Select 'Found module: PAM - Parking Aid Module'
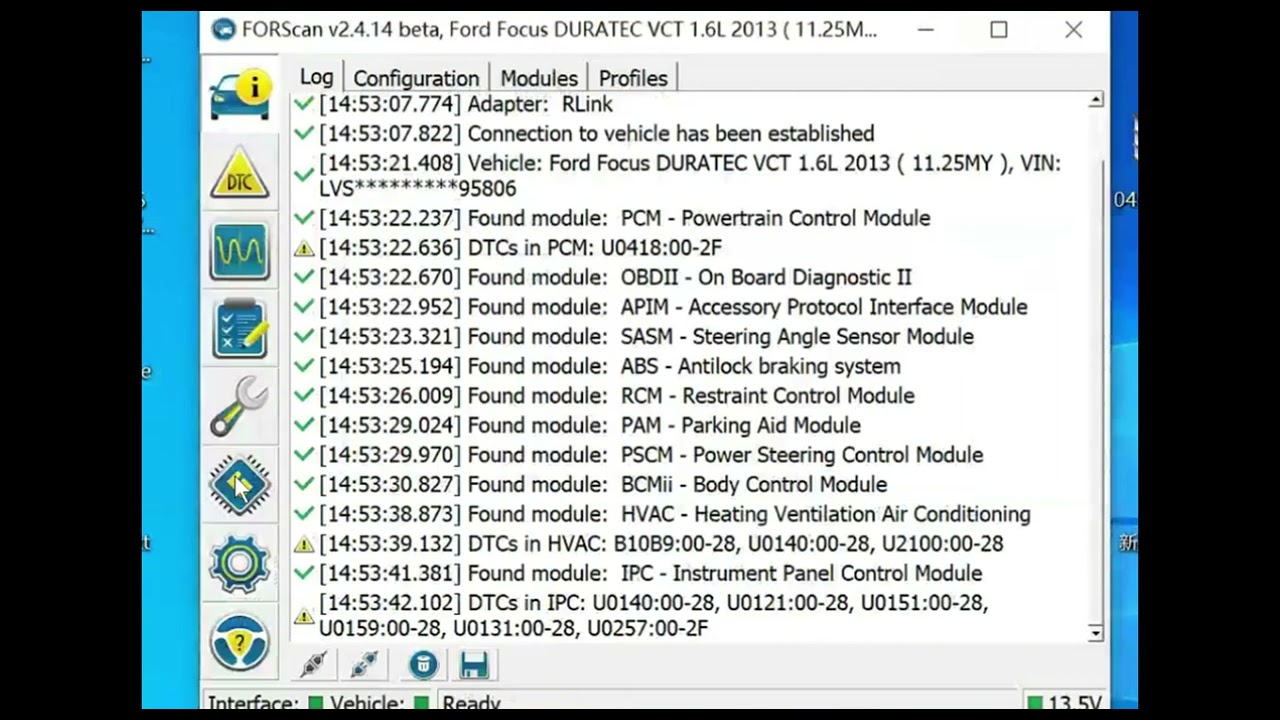This screenshot has width=1280, height=720. point(590,425)
